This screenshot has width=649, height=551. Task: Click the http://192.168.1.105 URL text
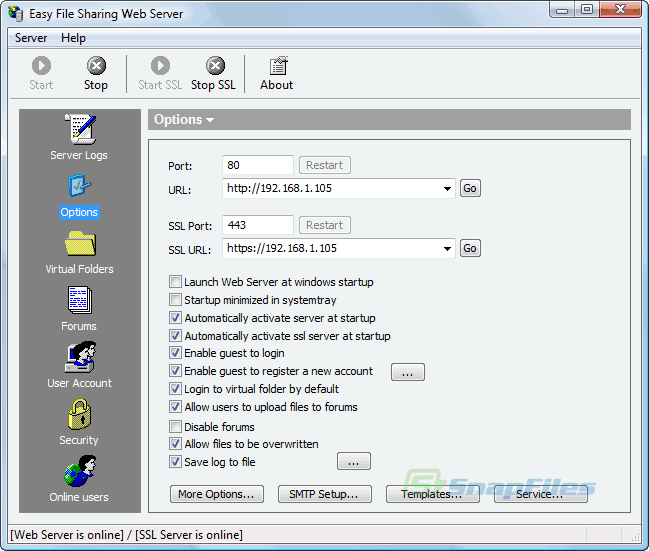click(279, 188)
